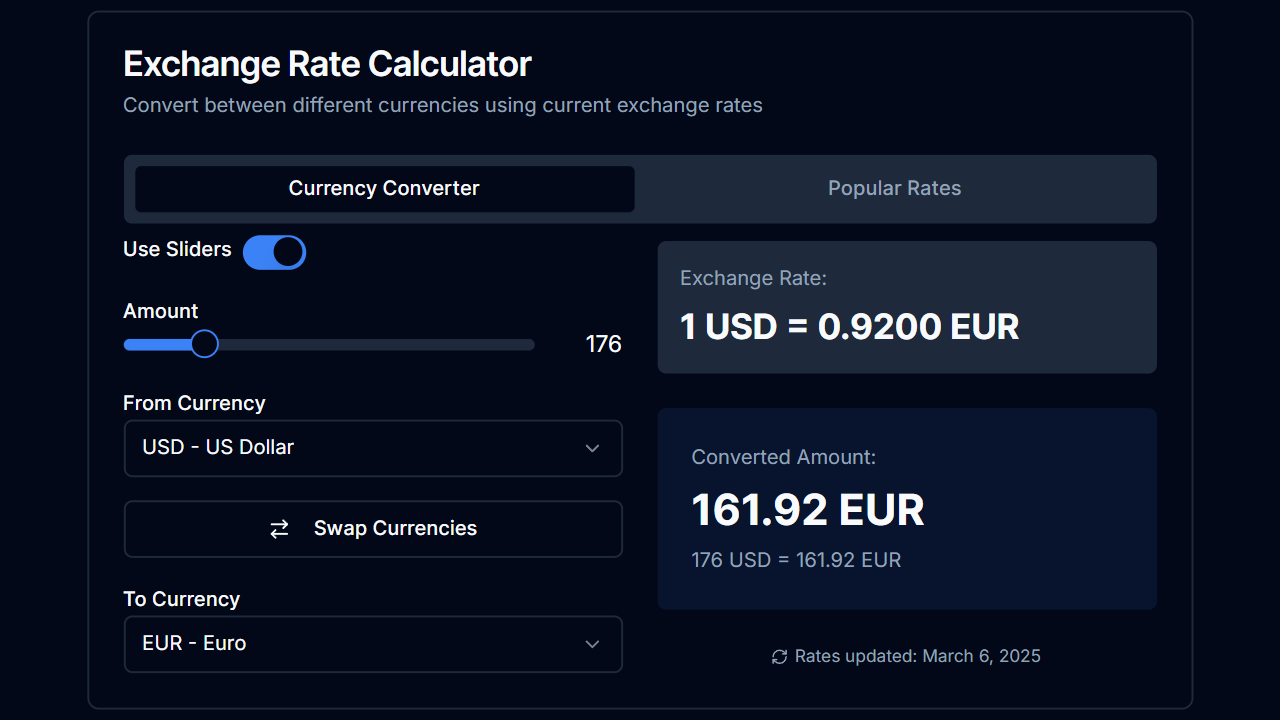Screen dimensions: 1280x720
Task: Switch to the Popular Rates tab
Action: [x=894, y=188]
